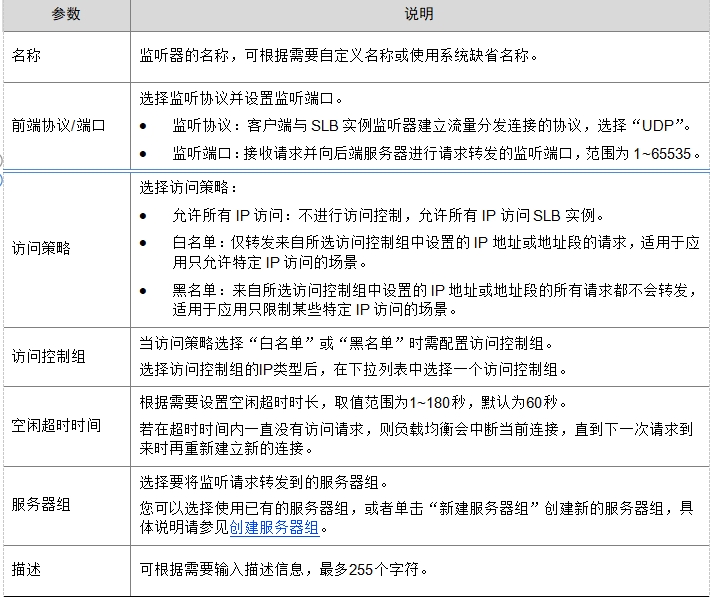Image resolution: width=710 pixels, height=597 pixels.
Task: Click the paragraph starting 若在超时时间内
Action: pyautogui.click(x=416, y=438)
